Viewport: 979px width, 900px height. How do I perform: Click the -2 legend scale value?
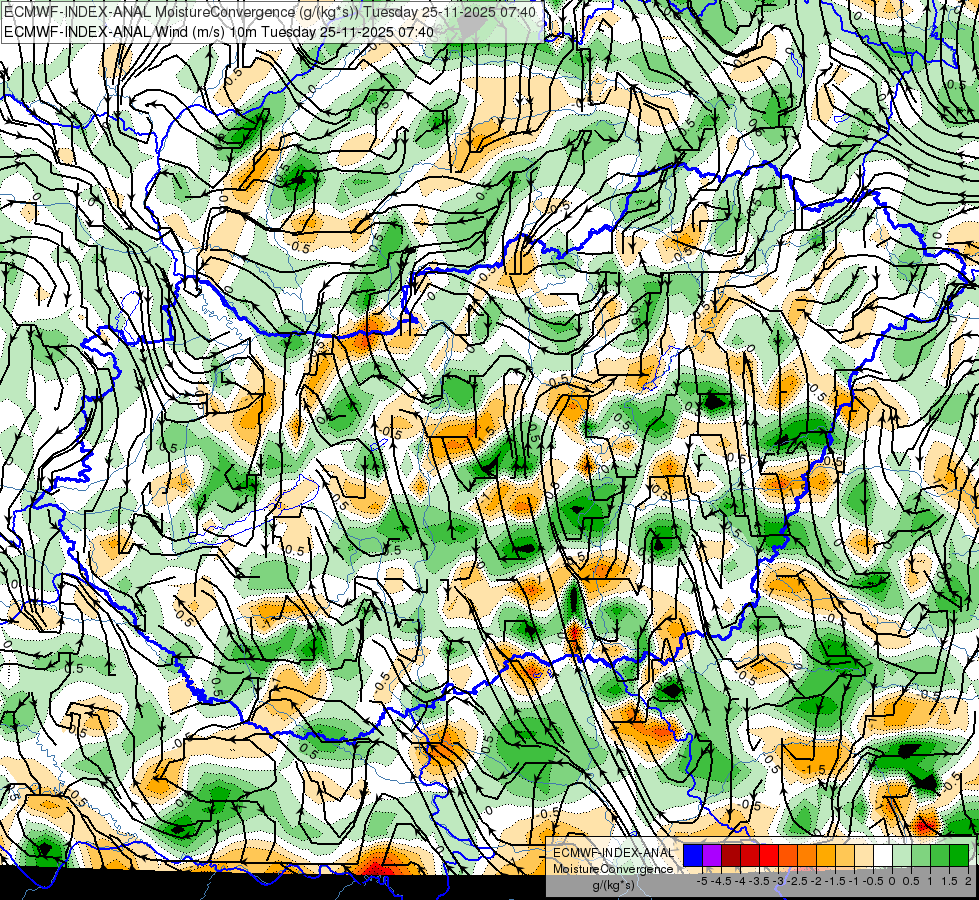(x=816, y=881)
